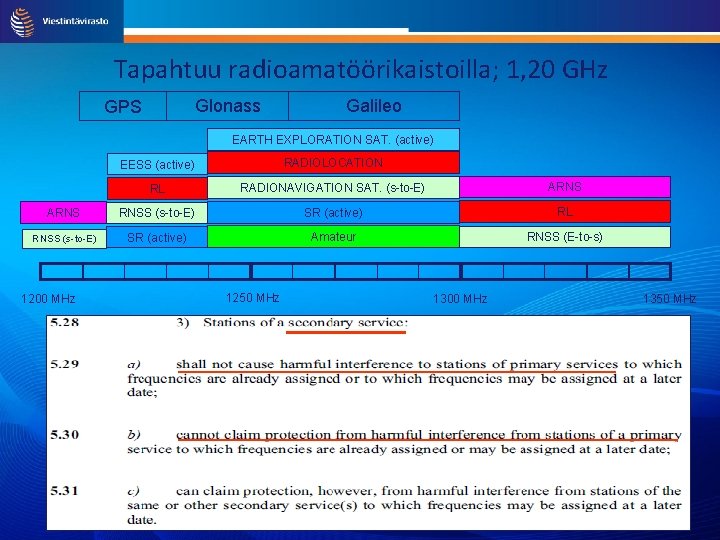Click the frequency scale bar

click(355, 271)
